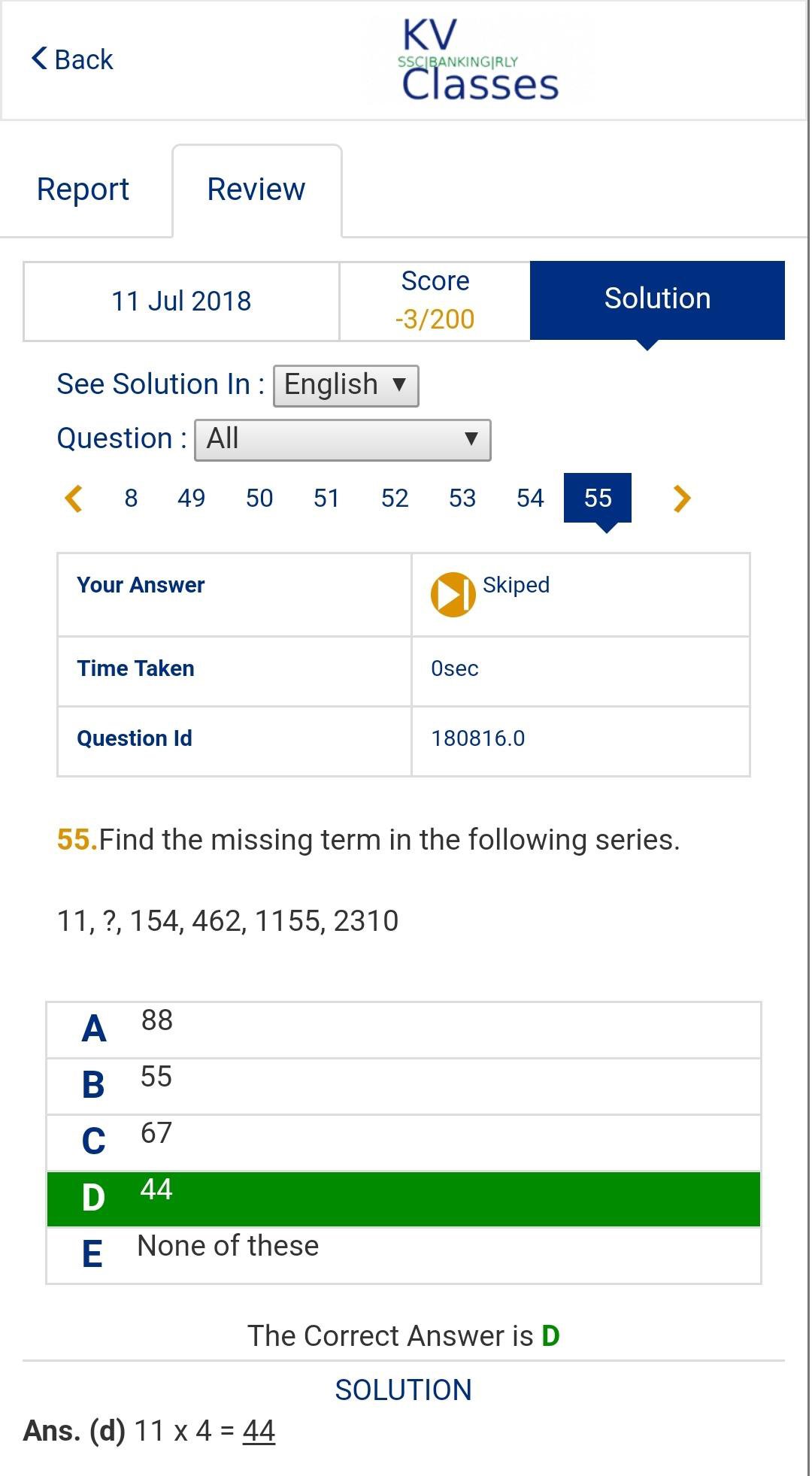Click the green highlighted option D
The image size is (812, 1476).
404,1199
